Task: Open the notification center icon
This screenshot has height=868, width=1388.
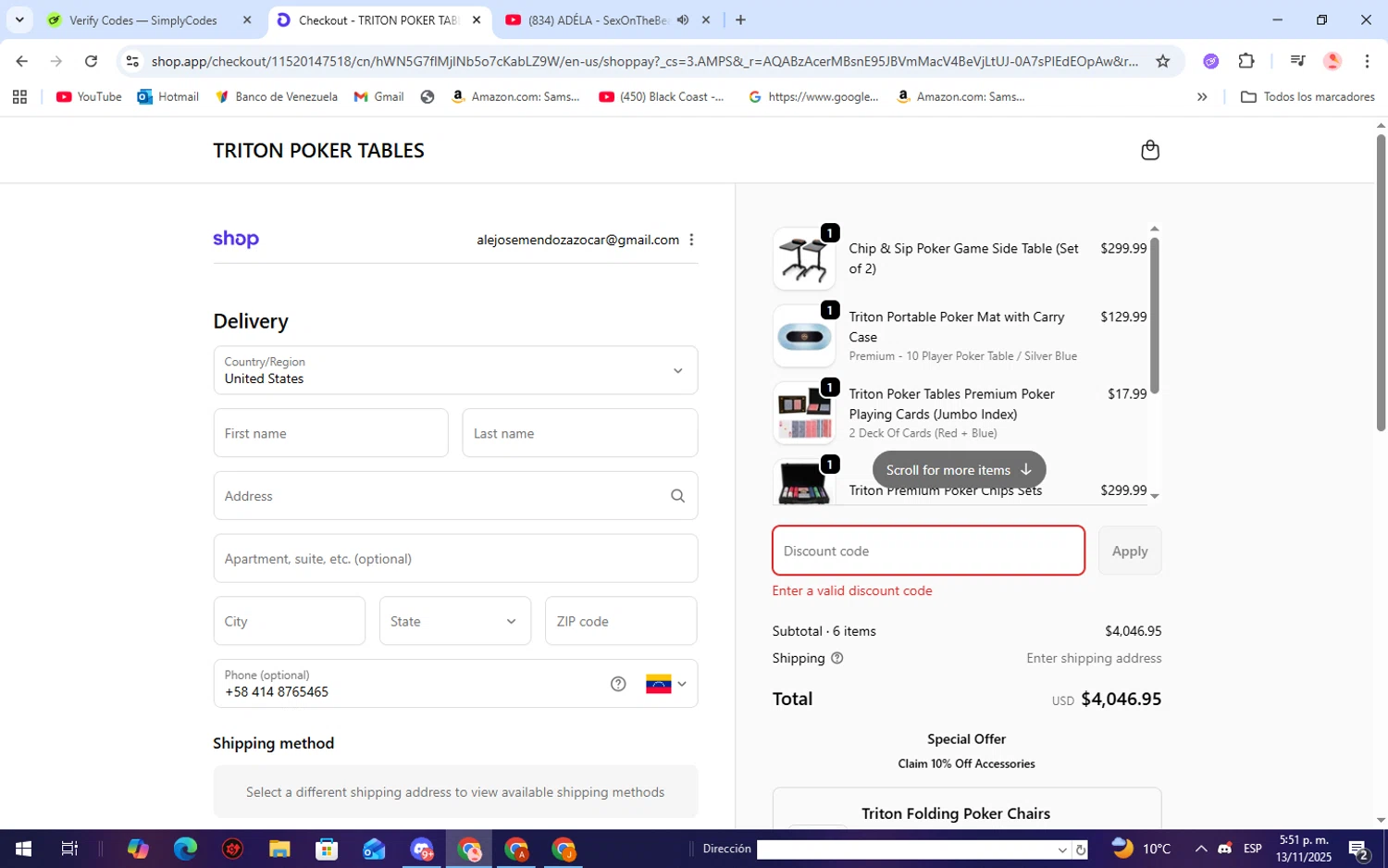Action: pyautogui.click(x=1358, y=849)
